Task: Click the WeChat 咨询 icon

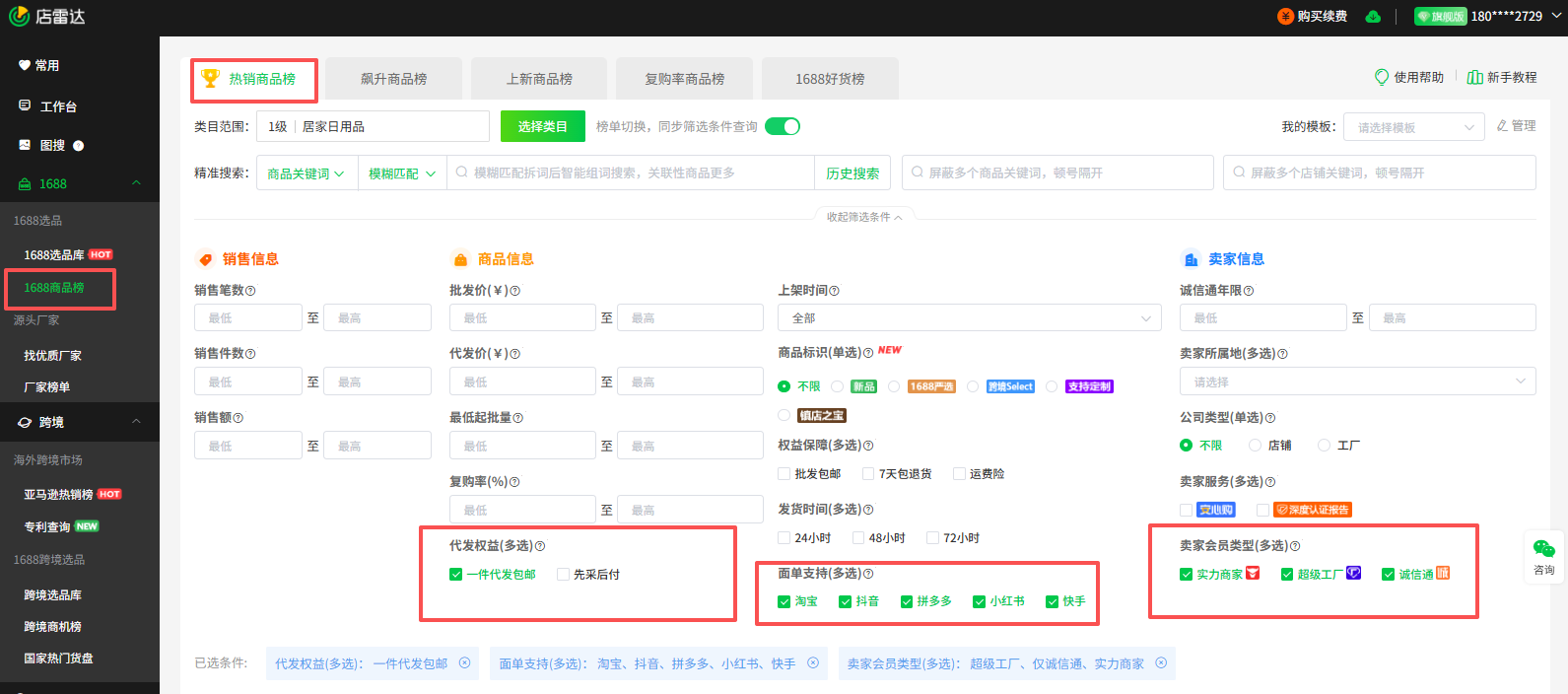Action: click(x=1543, y=549)
